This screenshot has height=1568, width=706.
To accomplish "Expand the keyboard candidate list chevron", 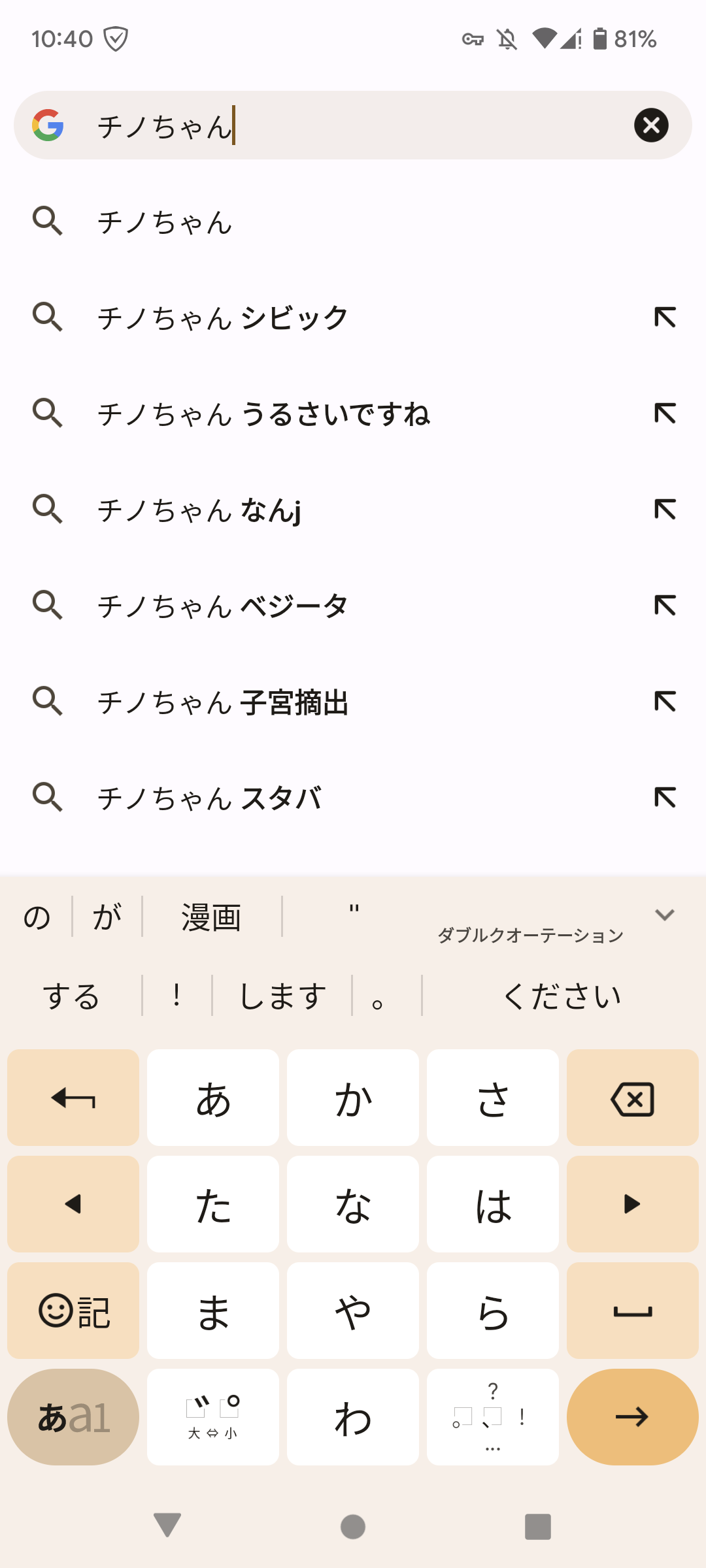I will click(665, 915).
